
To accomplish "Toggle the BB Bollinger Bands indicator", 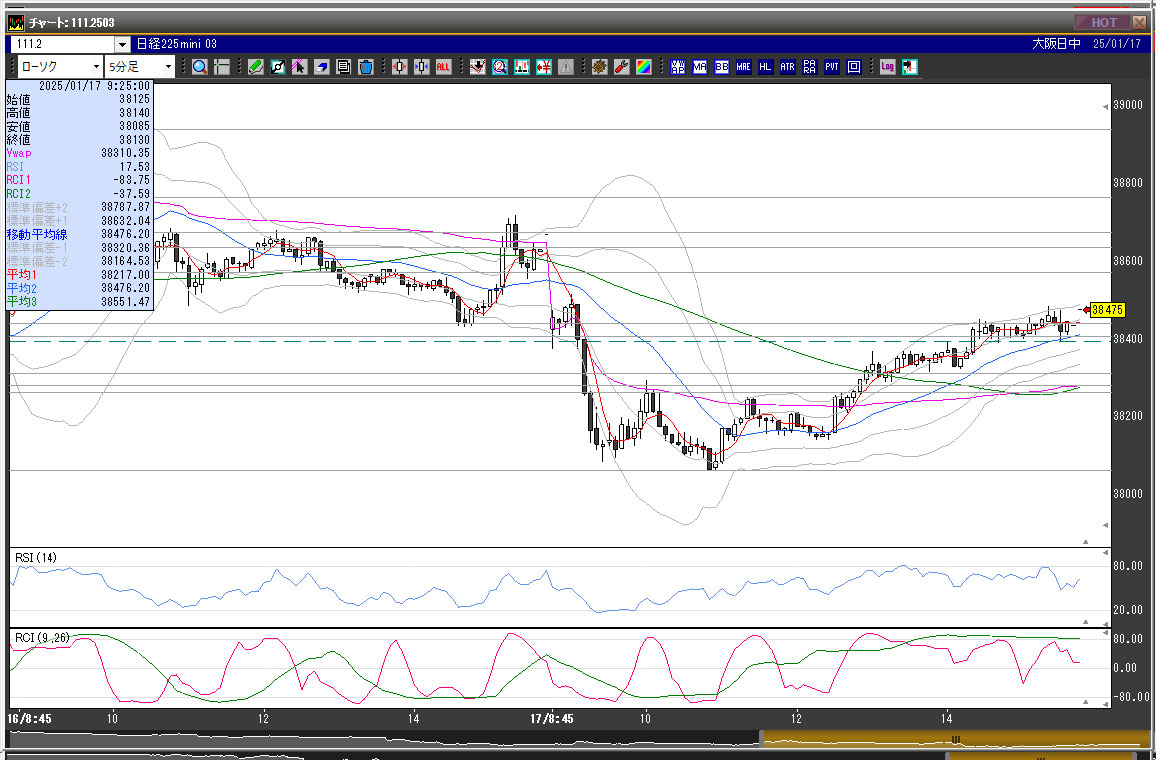I will 722,67.
